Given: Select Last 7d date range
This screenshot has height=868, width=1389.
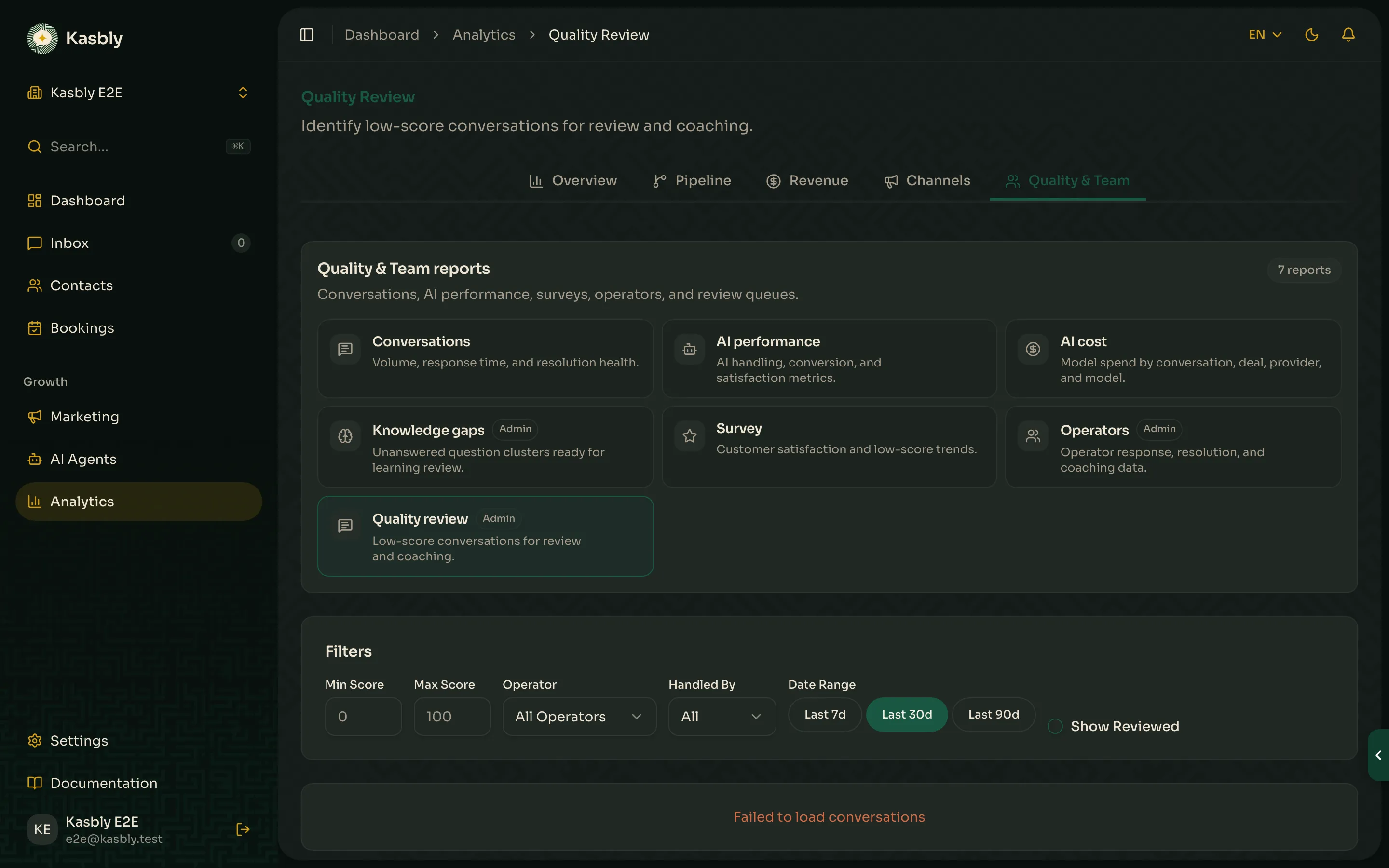Looking at the screenshot, I should pos(825,715).
